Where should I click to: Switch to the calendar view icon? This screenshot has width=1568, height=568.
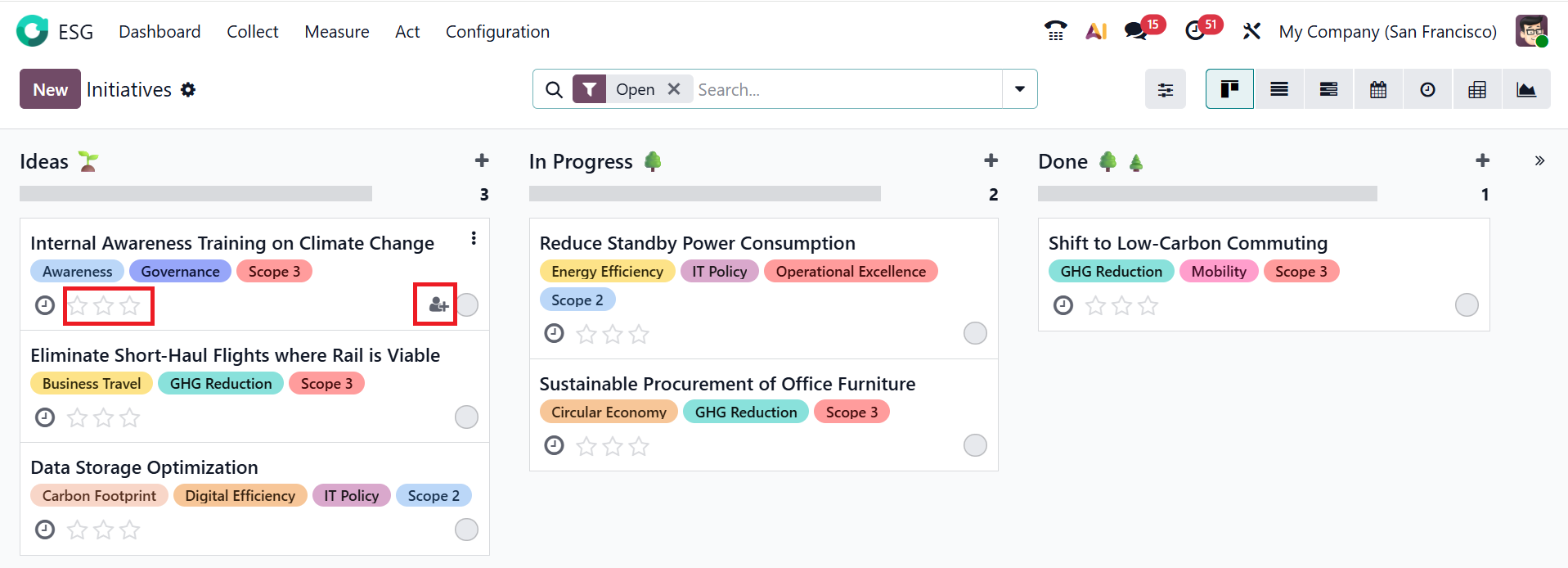[1378, 89]
